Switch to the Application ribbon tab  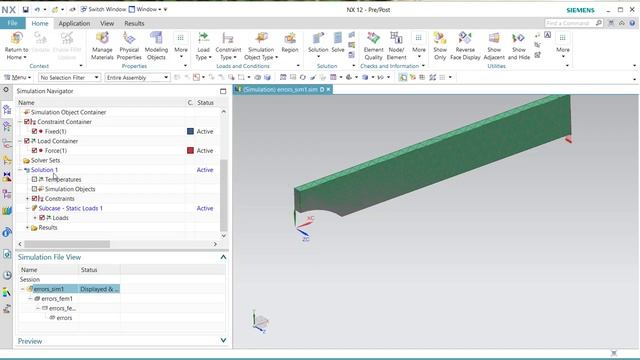74,23
